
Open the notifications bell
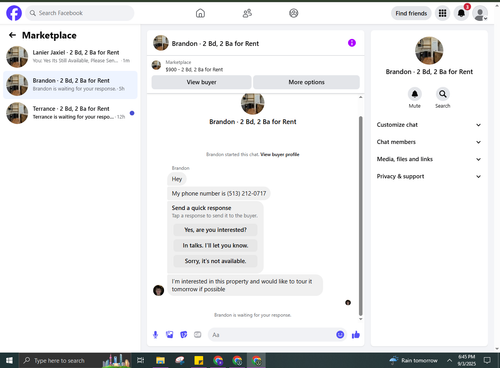pos(461,13)
